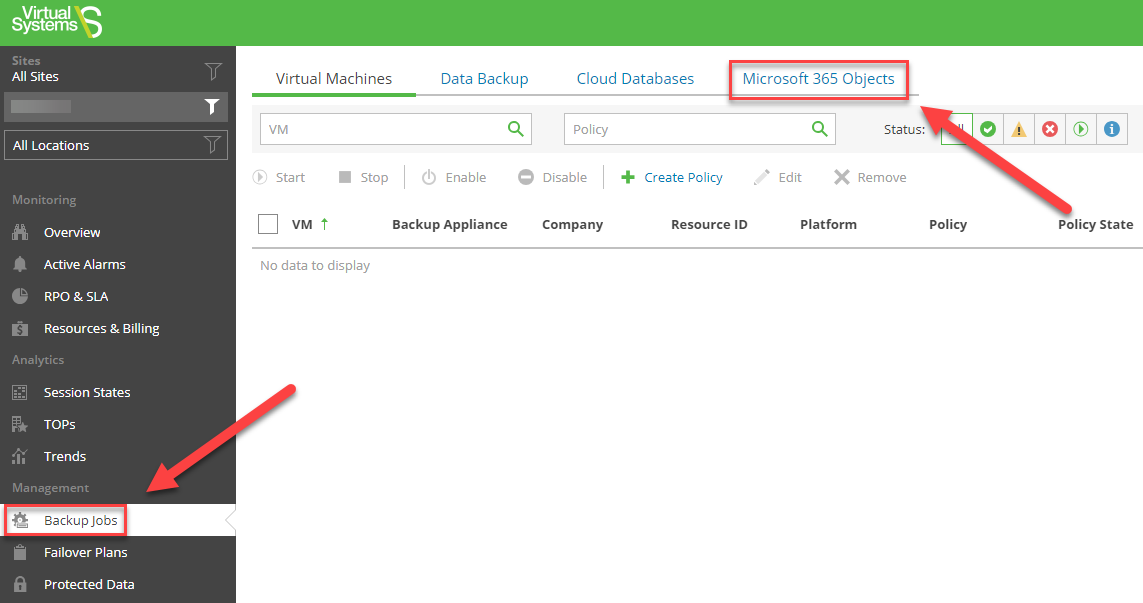Switch to the Virtual Machines tab
This screenshot has width=1143, height=603.
click(334, 79)
